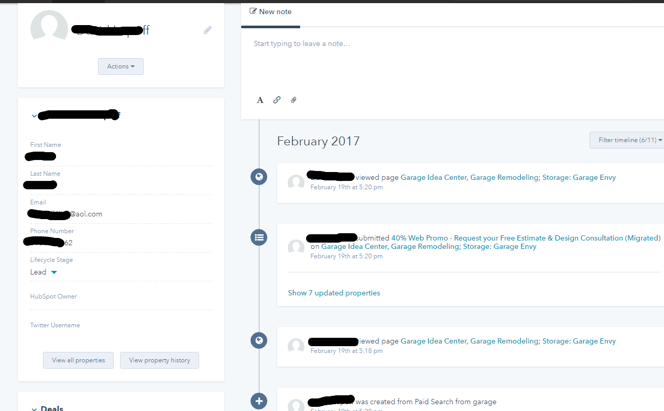
Task: Click page view timeline icon at 5:18 pm
Action: [259, 340]
